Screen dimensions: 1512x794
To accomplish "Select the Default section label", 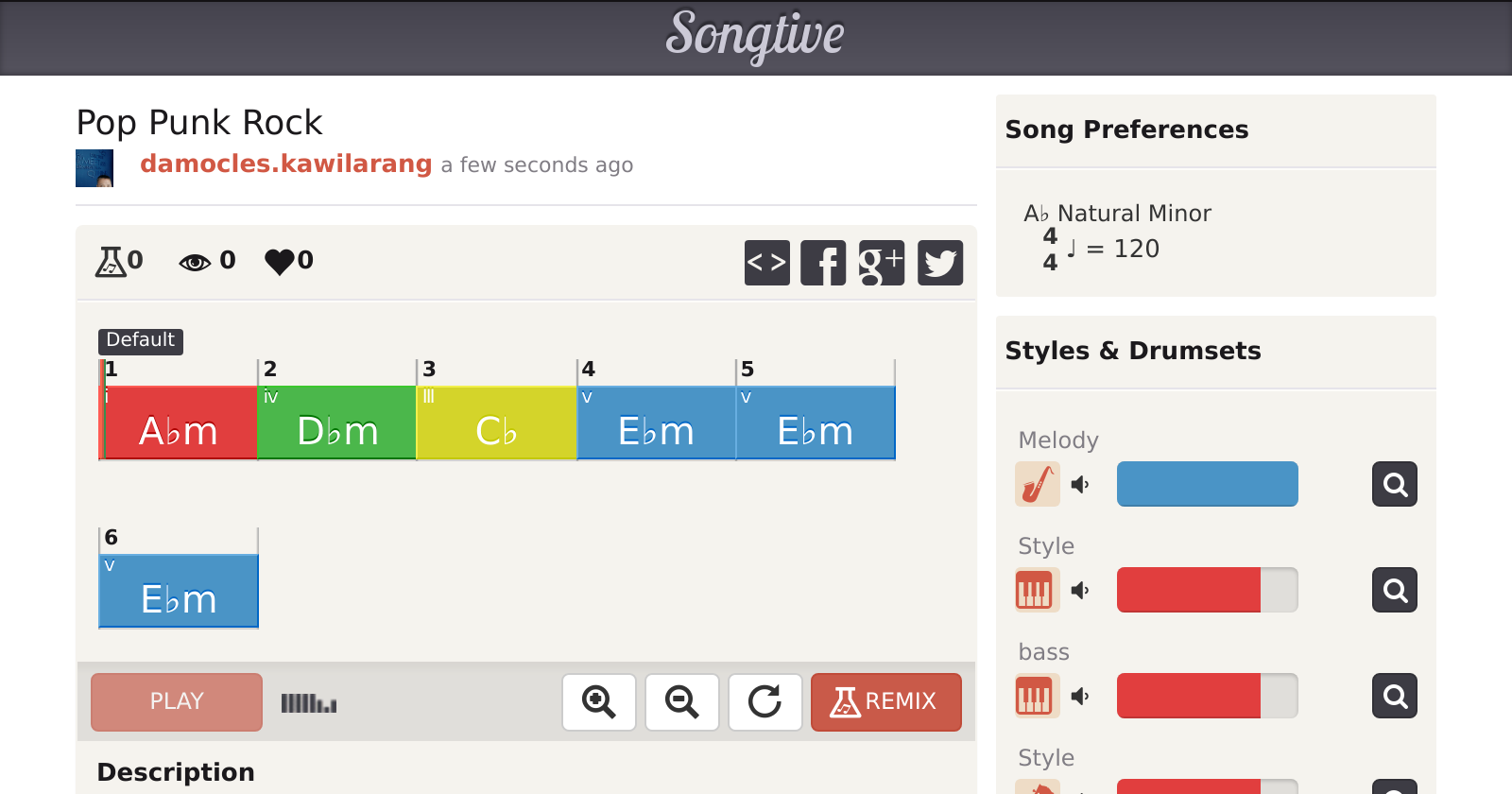I will [141, 340].
